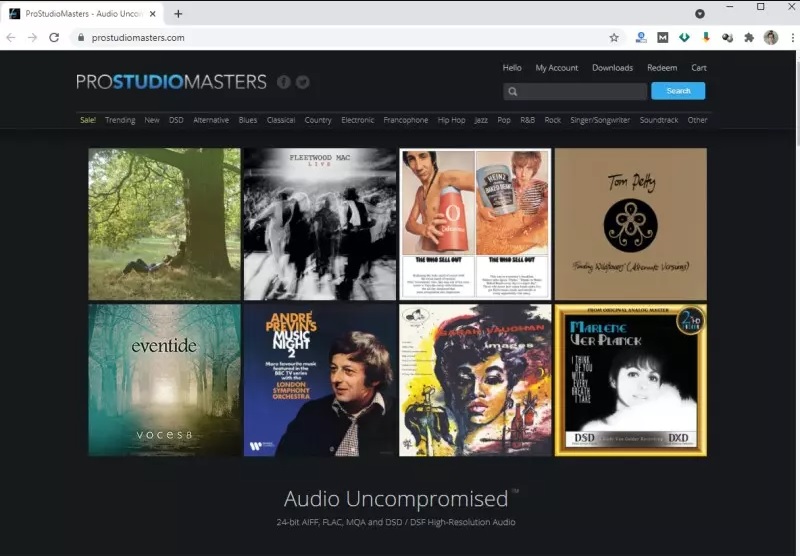Viewport: 800px width, 556px height.
Task: Open the DSD category
Action: pyautogui.click(x=176, y=120)
